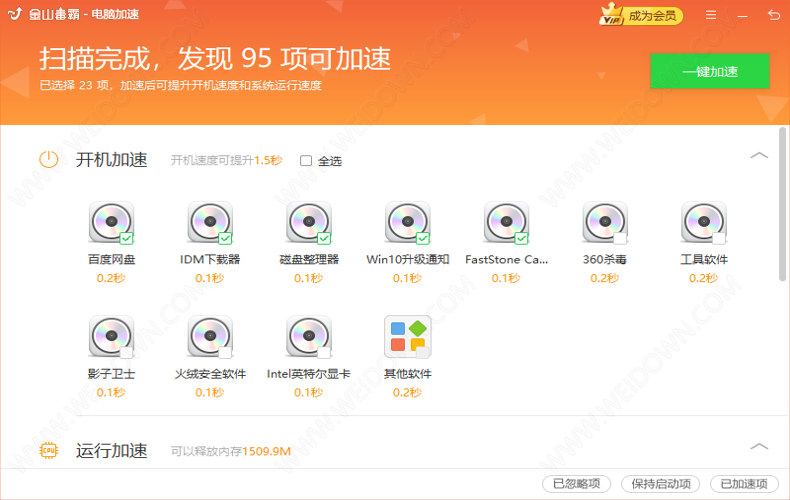Click the 1509.9M memory value
790x500 pixels.
(x=267, y=451)
